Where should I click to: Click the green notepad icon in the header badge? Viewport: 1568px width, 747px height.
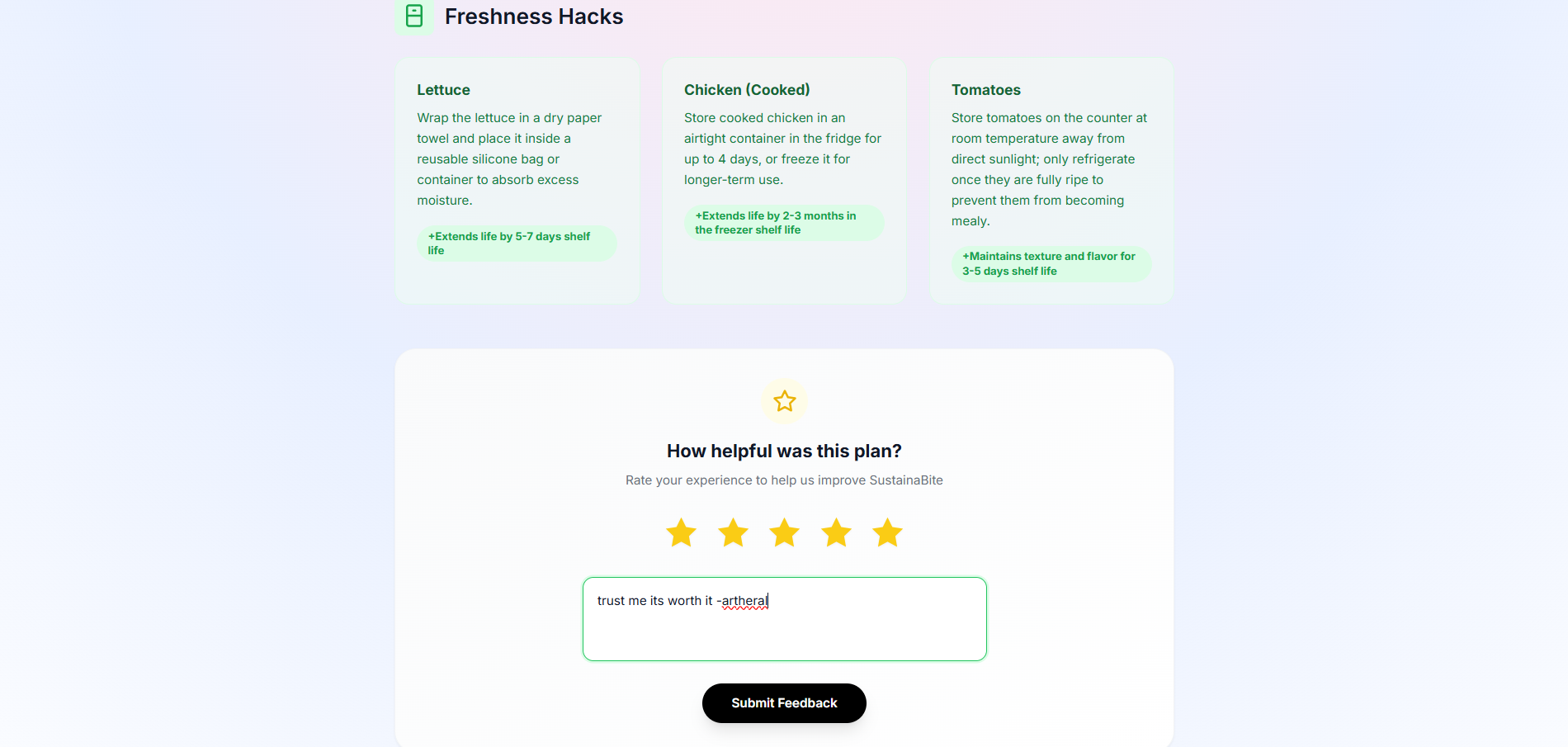414,16
